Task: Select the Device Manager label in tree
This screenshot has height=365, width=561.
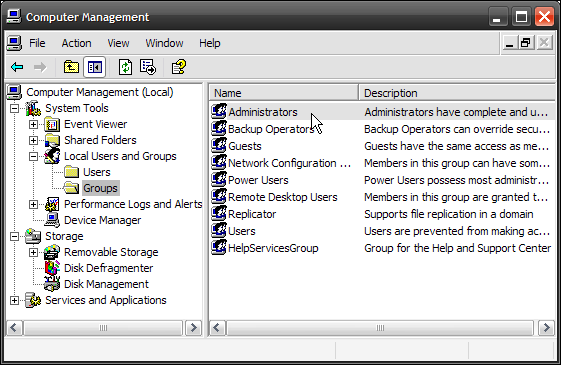Action: point(102,220)
